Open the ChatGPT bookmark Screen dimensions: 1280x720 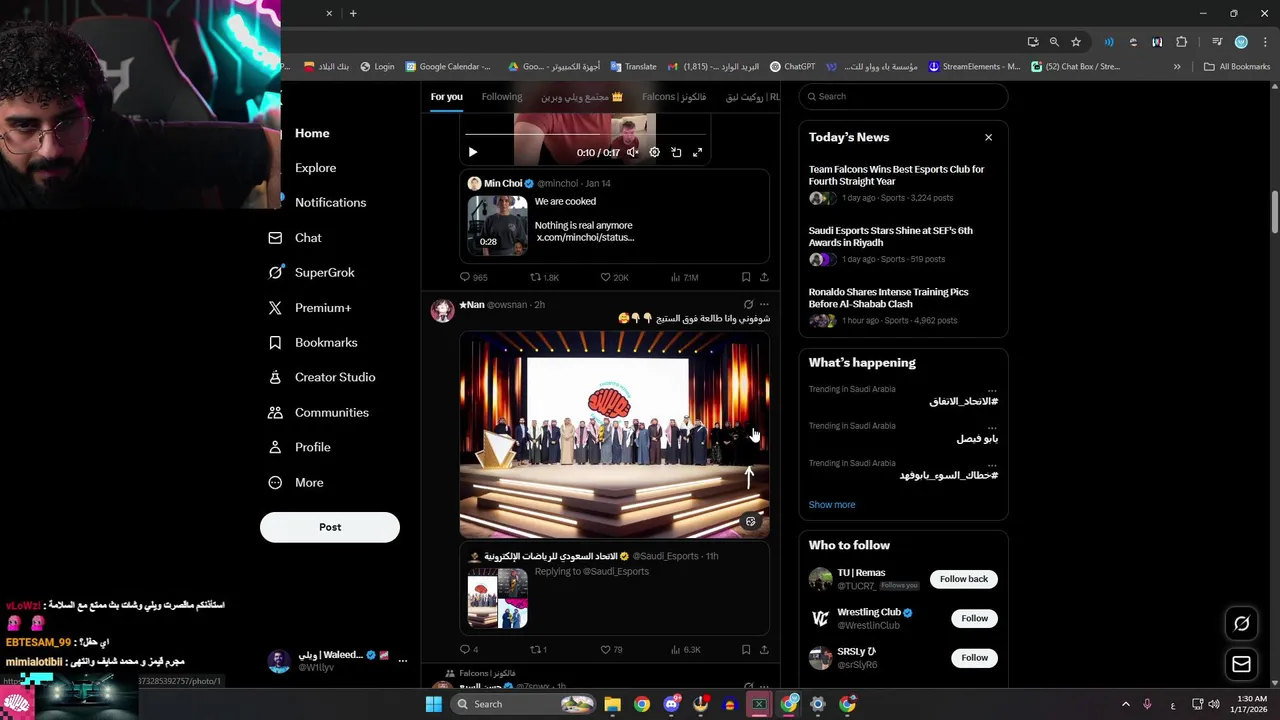(x=792, y=67)
